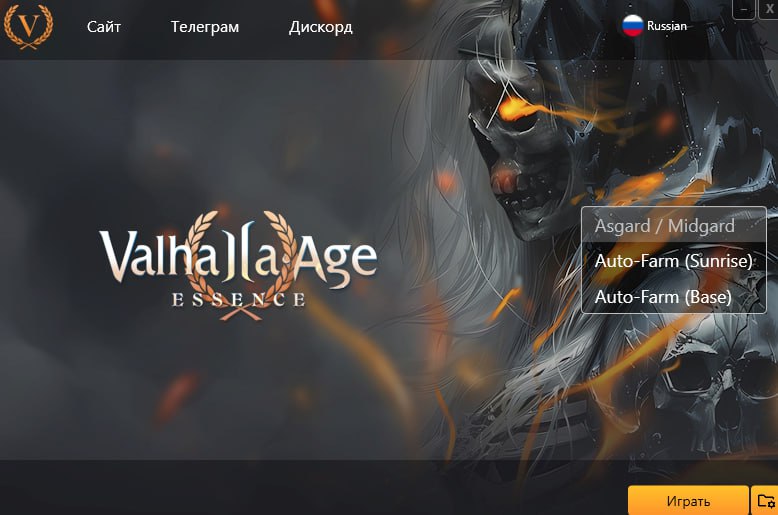Open the Телеграм link

click(x=204, y=27)
